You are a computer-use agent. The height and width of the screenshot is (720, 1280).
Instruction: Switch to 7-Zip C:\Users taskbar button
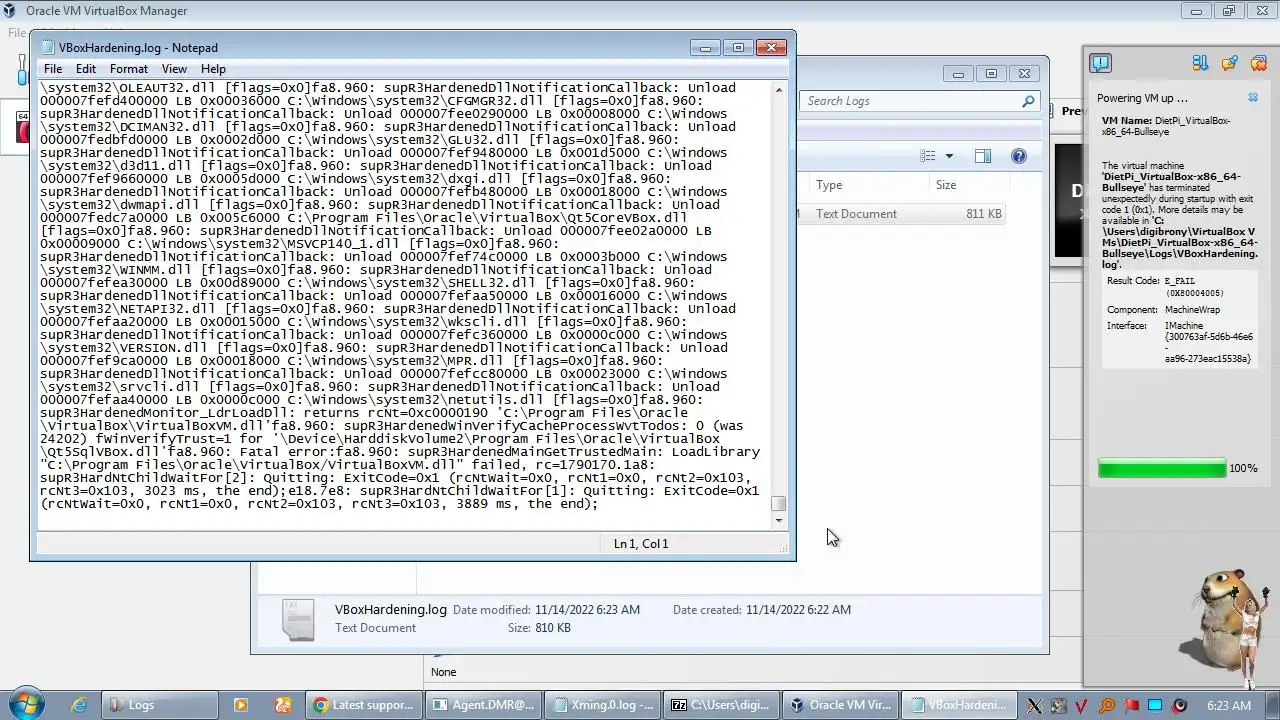coord(722,705)
